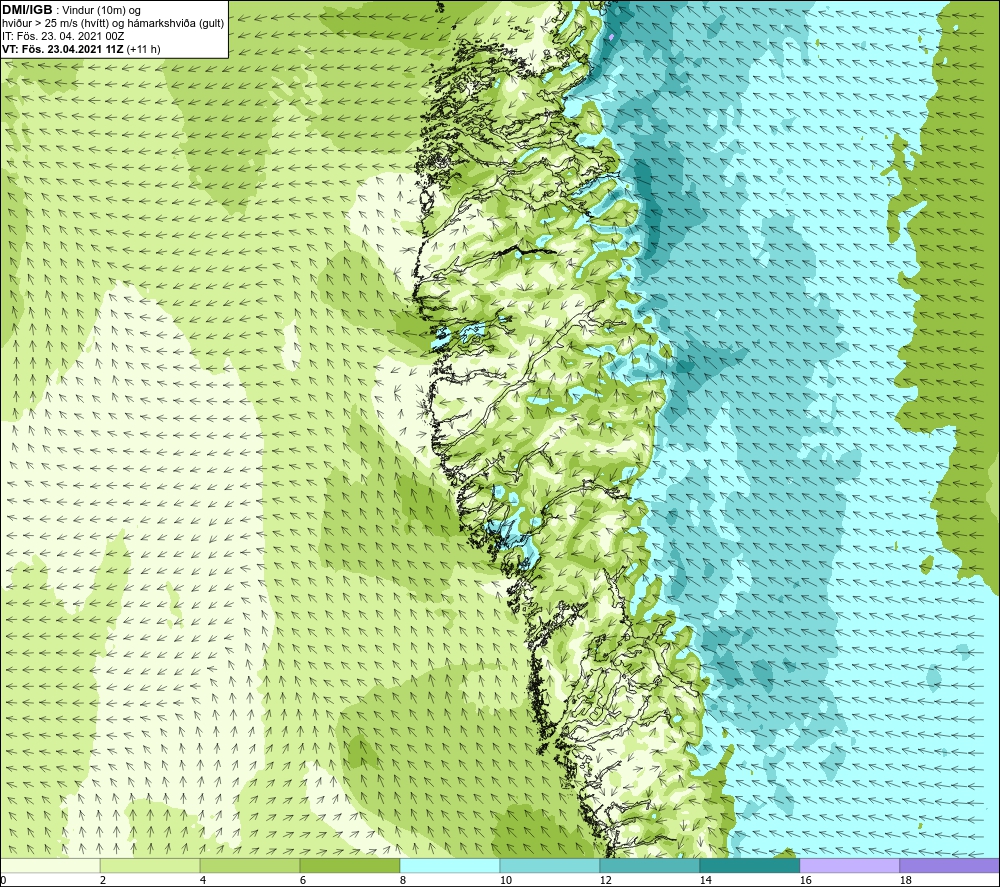The height and width of the screenshot is (887, 1000).
Task: Click the scale label '6'
Action: [304, 881]
